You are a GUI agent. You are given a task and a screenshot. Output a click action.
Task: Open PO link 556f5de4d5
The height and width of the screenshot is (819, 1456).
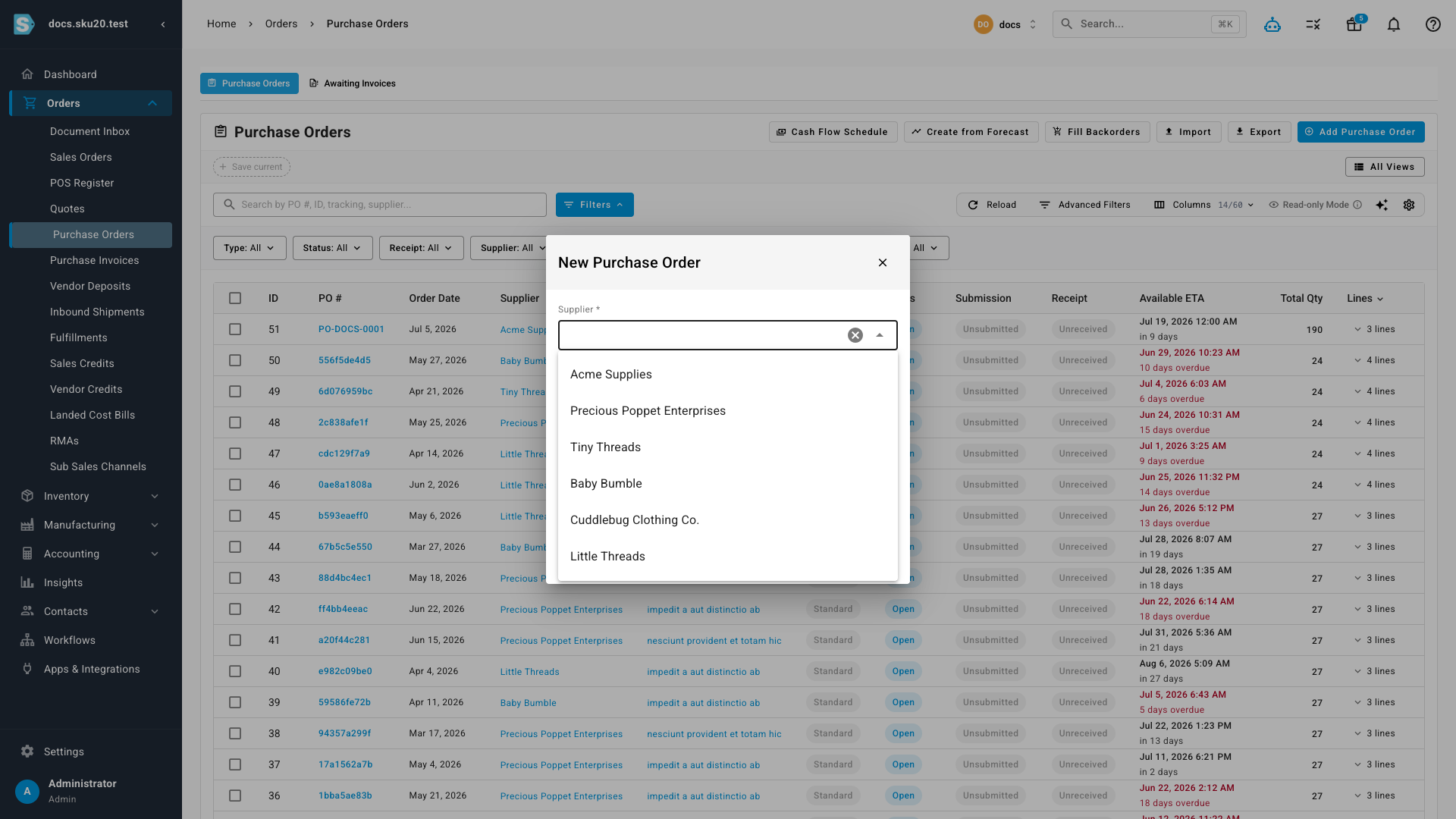pos(344,360)
